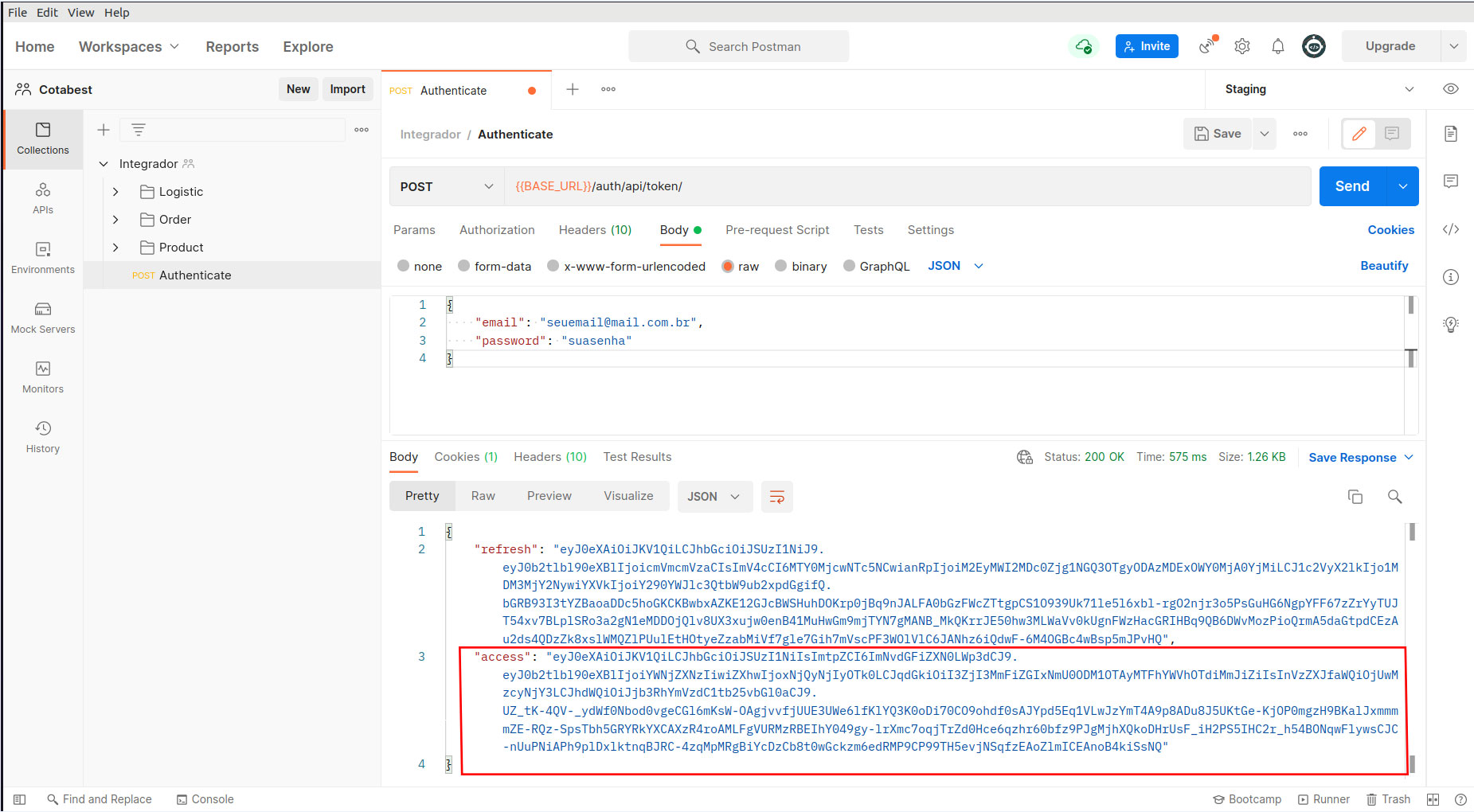Open a new request tab
Screen dimensions: 1474x812
click(573, 89)
